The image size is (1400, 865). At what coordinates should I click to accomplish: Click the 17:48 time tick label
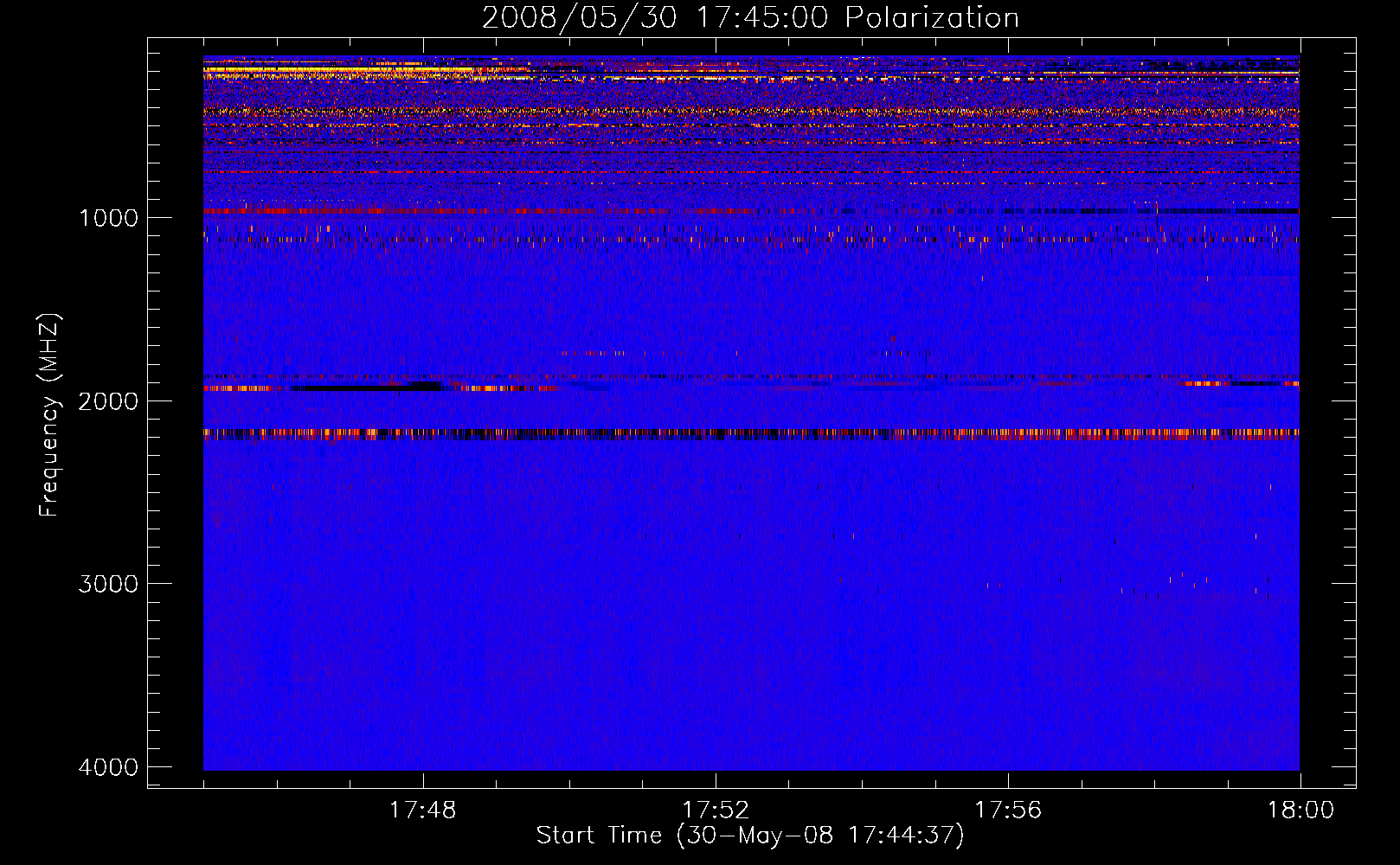(x=423, y=811)
